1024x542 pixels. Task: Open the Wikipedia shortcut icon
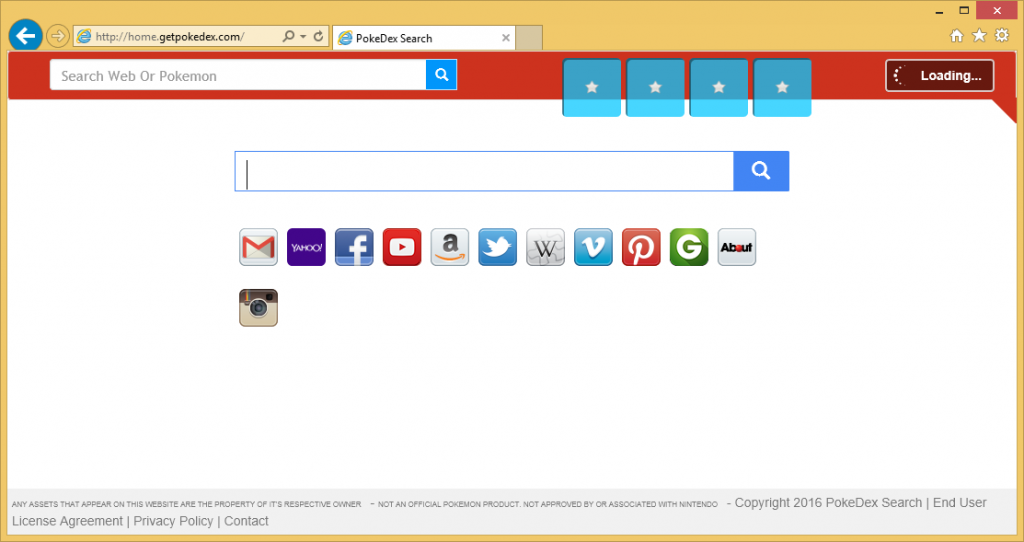[x=545, y=247]
